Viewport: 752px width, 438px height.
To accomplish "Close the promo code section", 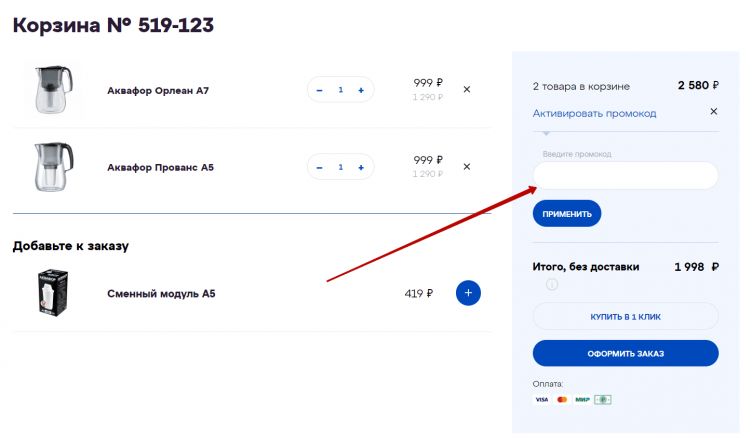I will click(x=713, y=112).
